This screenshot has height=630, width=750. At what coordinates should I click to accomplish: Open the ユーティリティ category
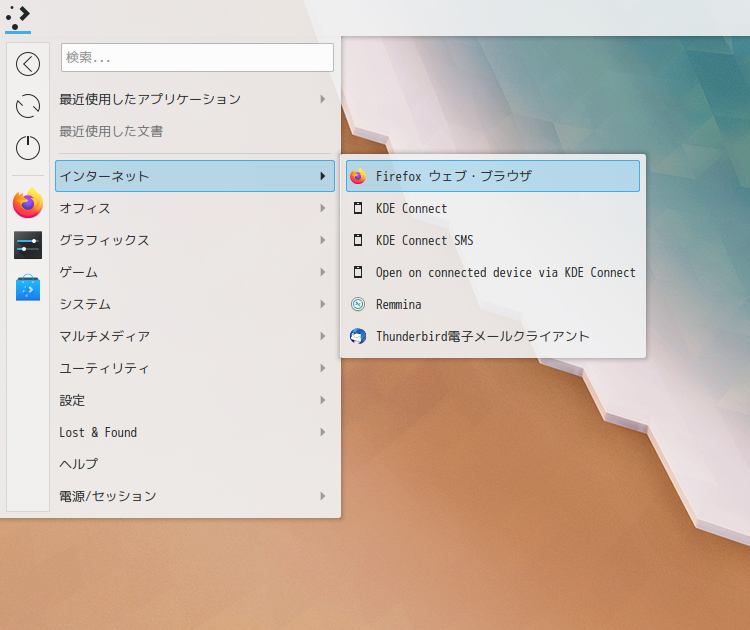click(194, 368)
